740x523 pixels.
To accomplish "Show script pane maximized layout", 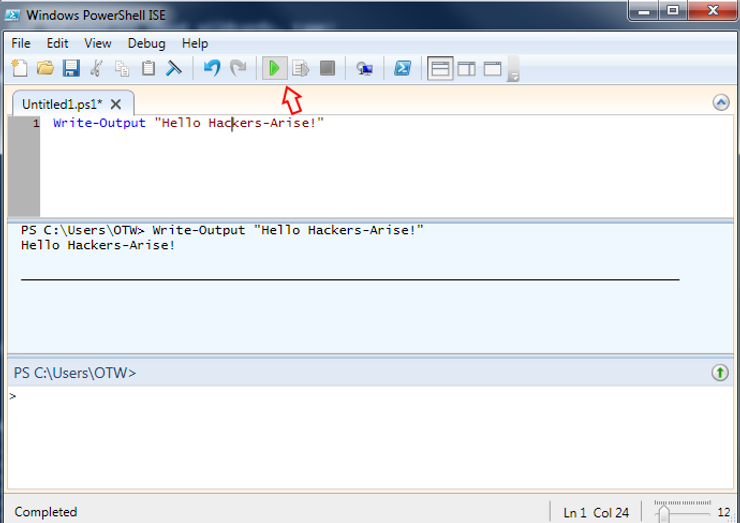I will 492,69.
